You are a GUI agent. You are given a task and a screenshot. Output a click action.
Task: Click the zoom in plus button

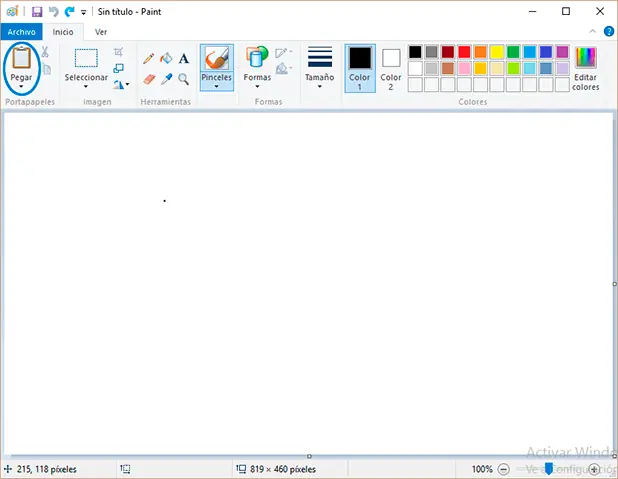coord(594,469)
